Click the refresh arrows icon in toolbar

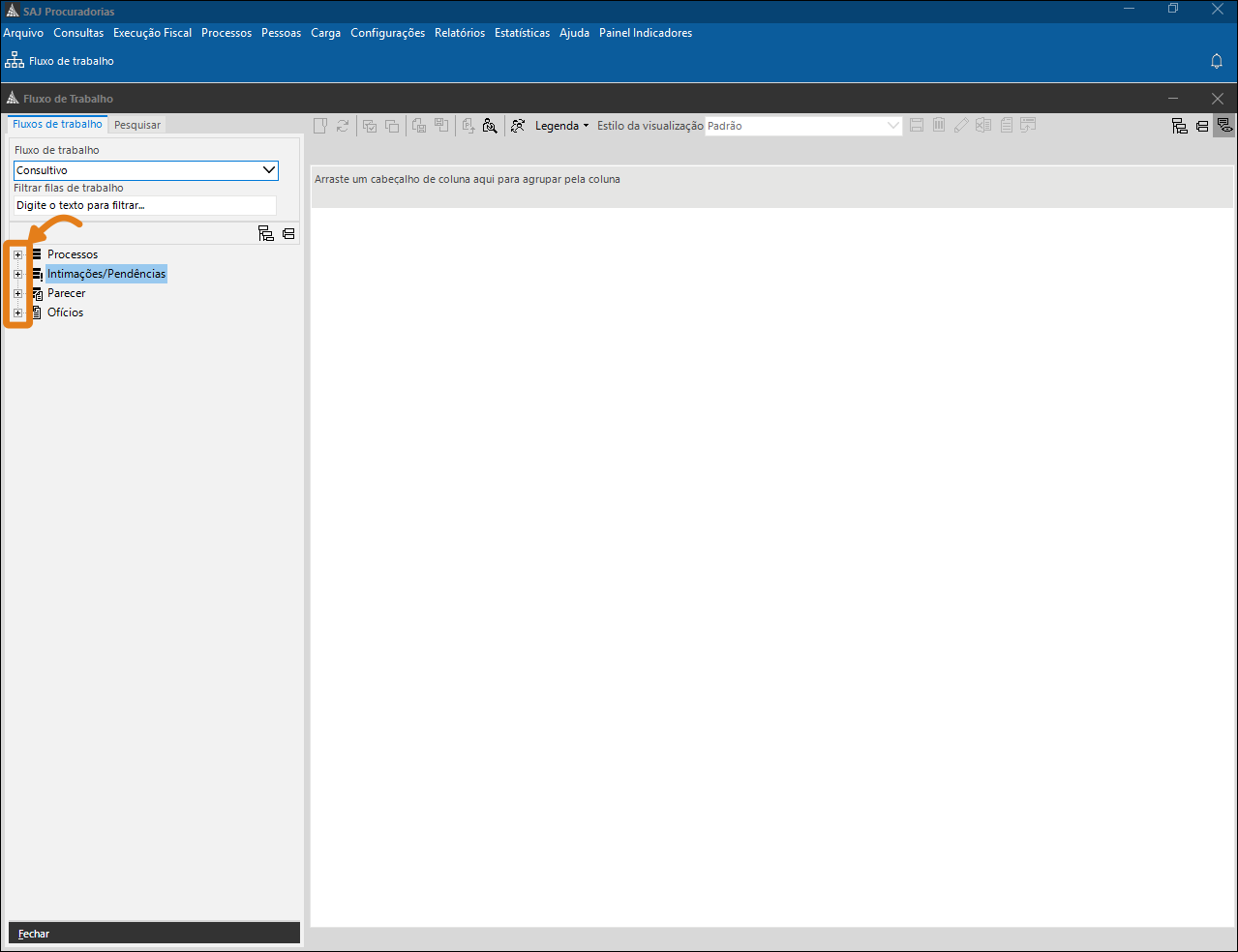[343, 126]
